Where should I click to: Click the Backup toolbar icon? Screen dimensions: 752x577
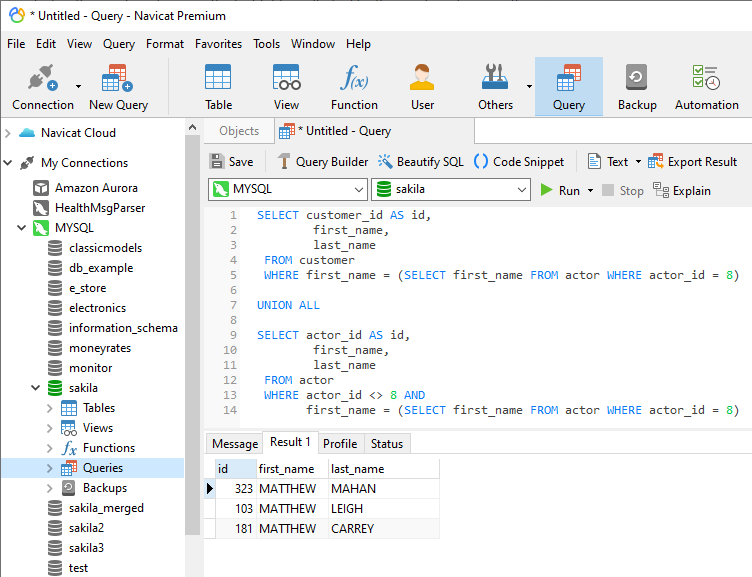pyautogui.click(x=637, y=87)
